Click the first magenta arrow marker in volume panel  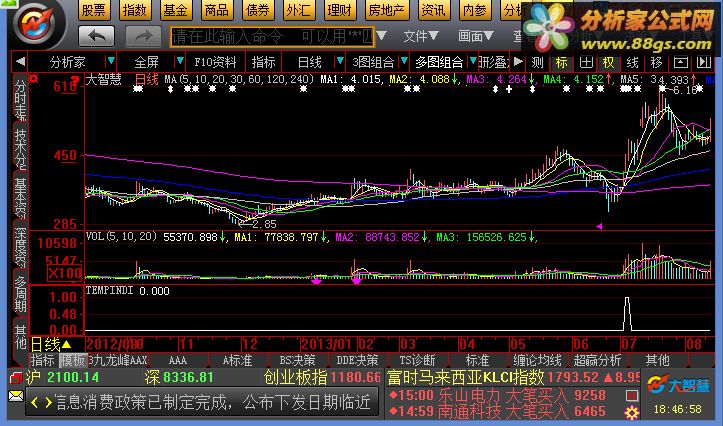click(x=316, y=280)
